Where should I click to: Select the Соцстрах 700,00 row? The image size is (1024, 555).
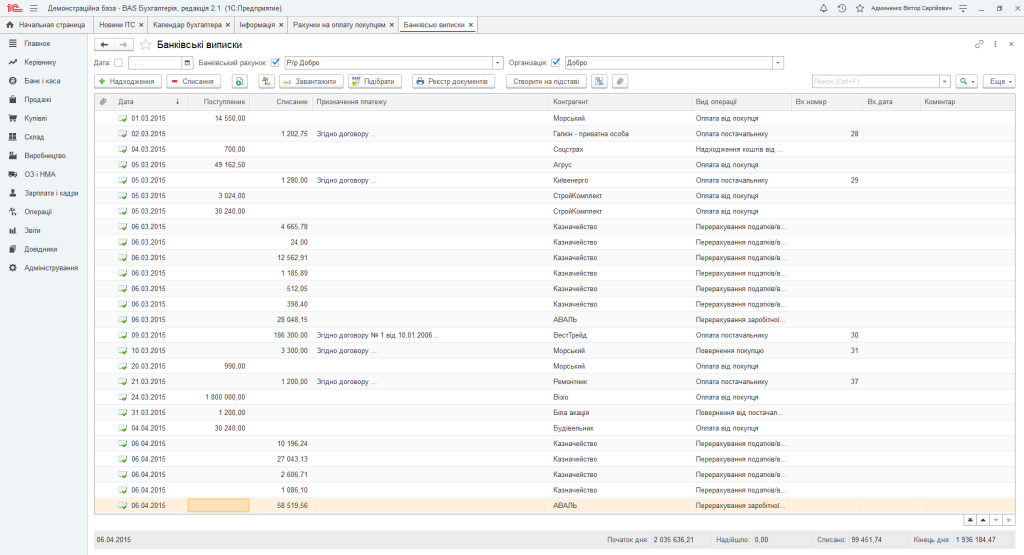coord(554,150)
